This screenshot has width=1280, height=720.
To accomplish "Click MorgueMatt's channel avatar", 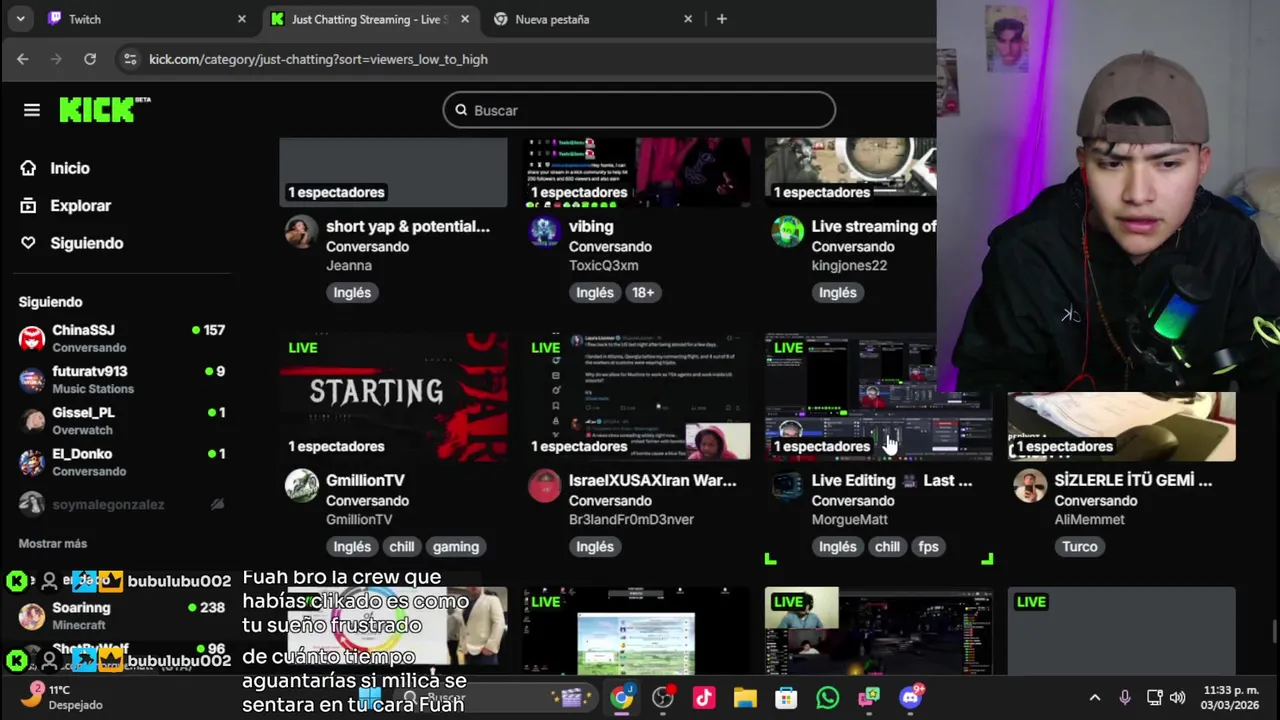I will click(787, 485).
